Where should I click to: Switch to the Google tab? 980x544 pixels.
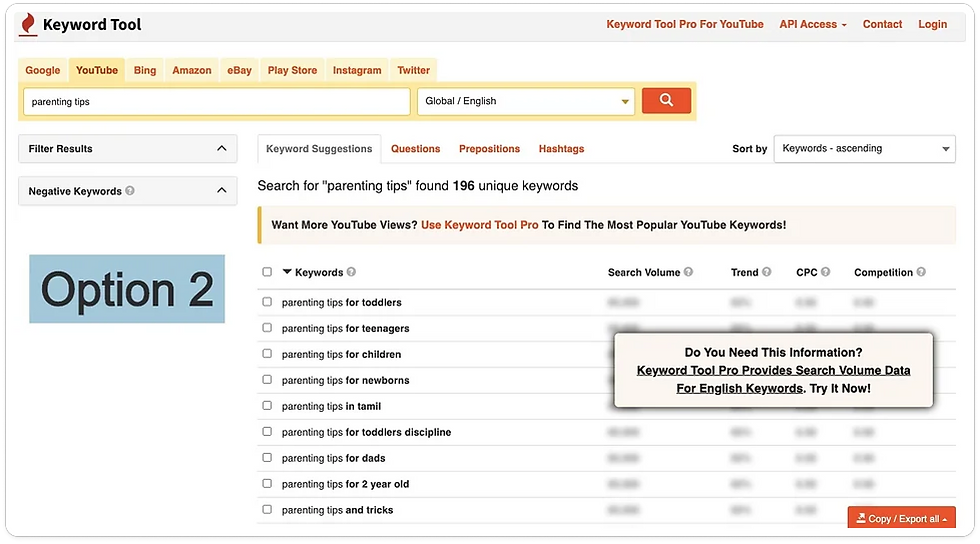(x=42, y=70)
